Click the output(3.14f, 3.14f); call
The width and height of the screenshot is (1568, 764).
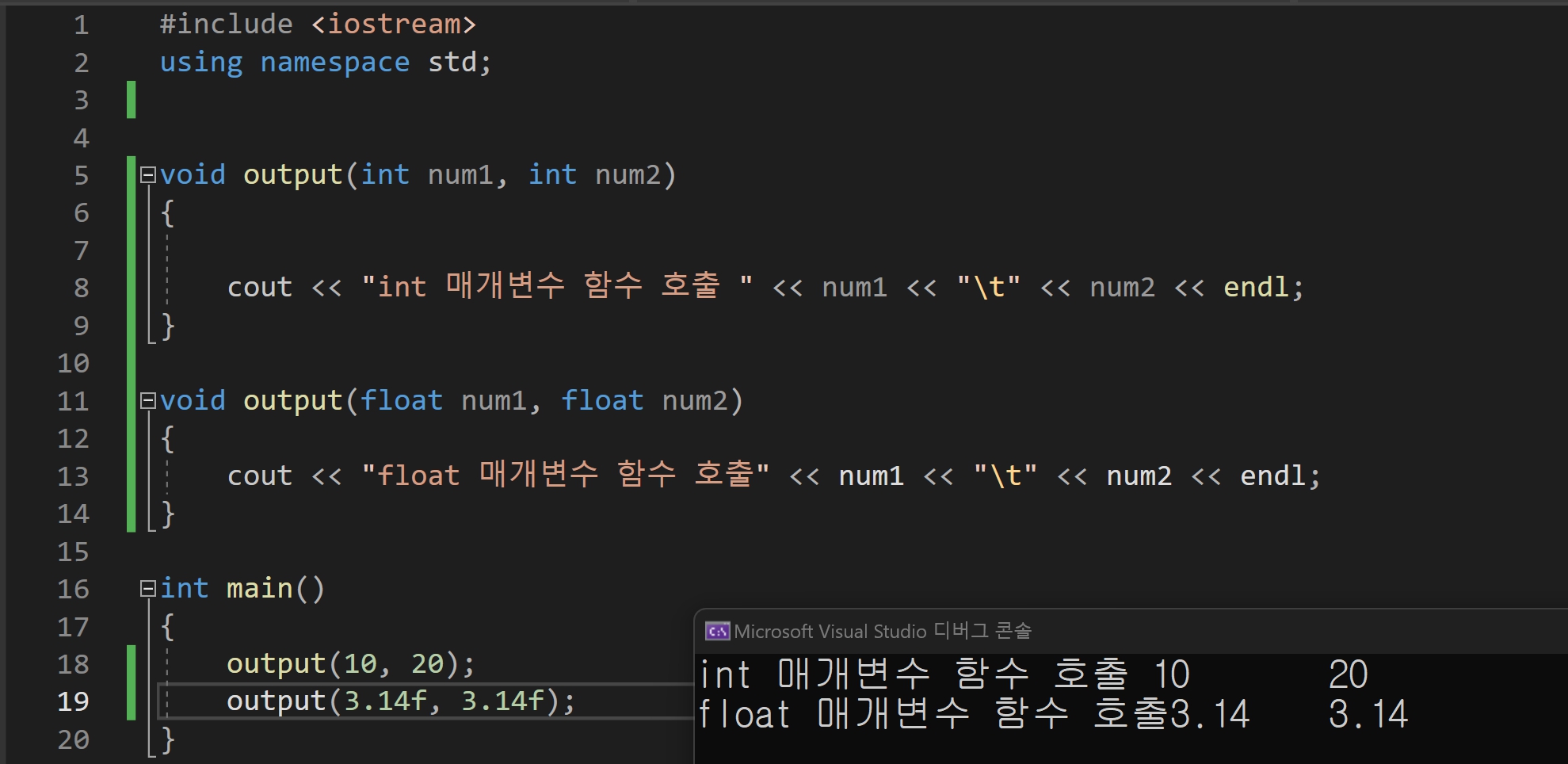(401, 701)
